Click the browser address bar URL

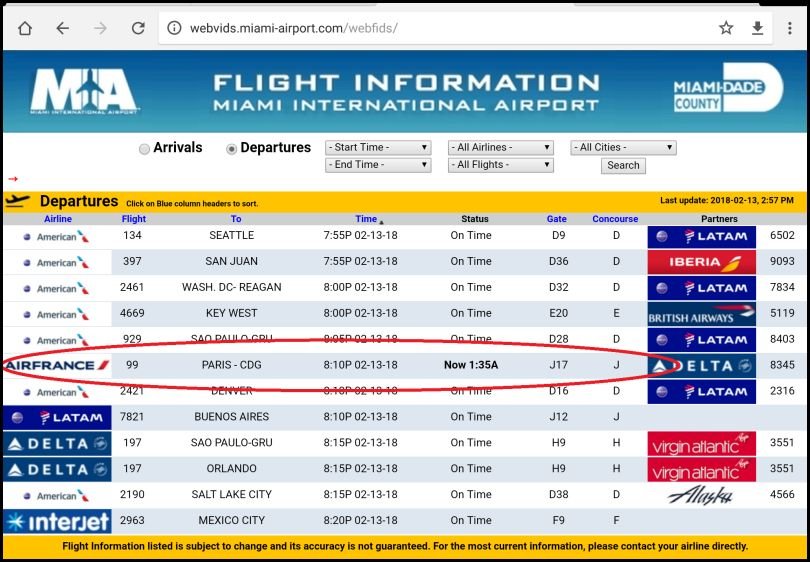293,28
